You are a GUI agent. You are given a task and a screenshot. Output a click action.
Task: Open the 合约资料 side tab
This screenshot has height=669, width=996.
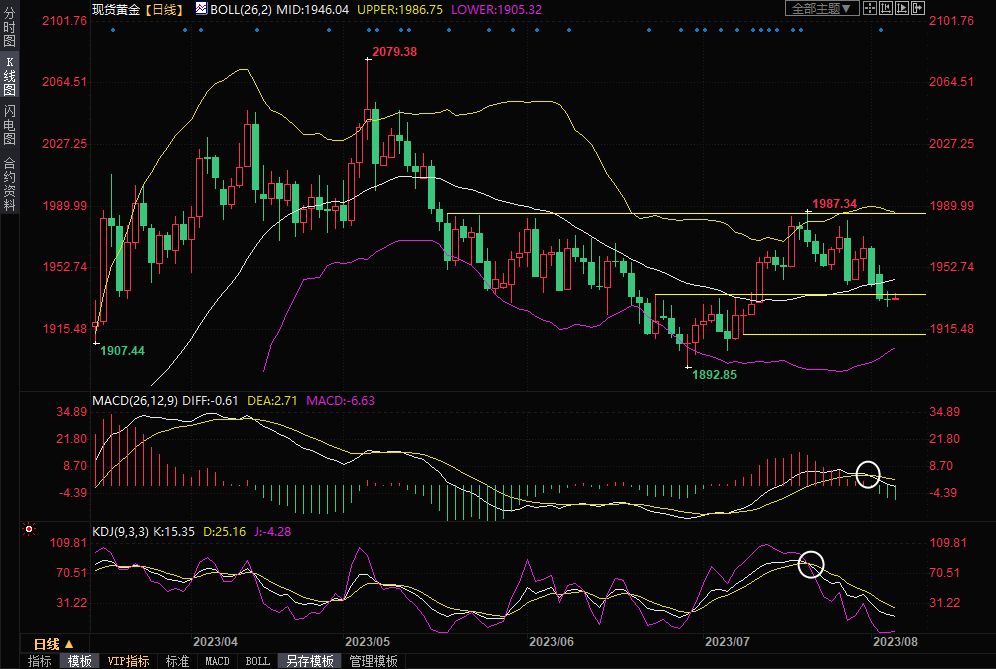(x=9, y=183)
